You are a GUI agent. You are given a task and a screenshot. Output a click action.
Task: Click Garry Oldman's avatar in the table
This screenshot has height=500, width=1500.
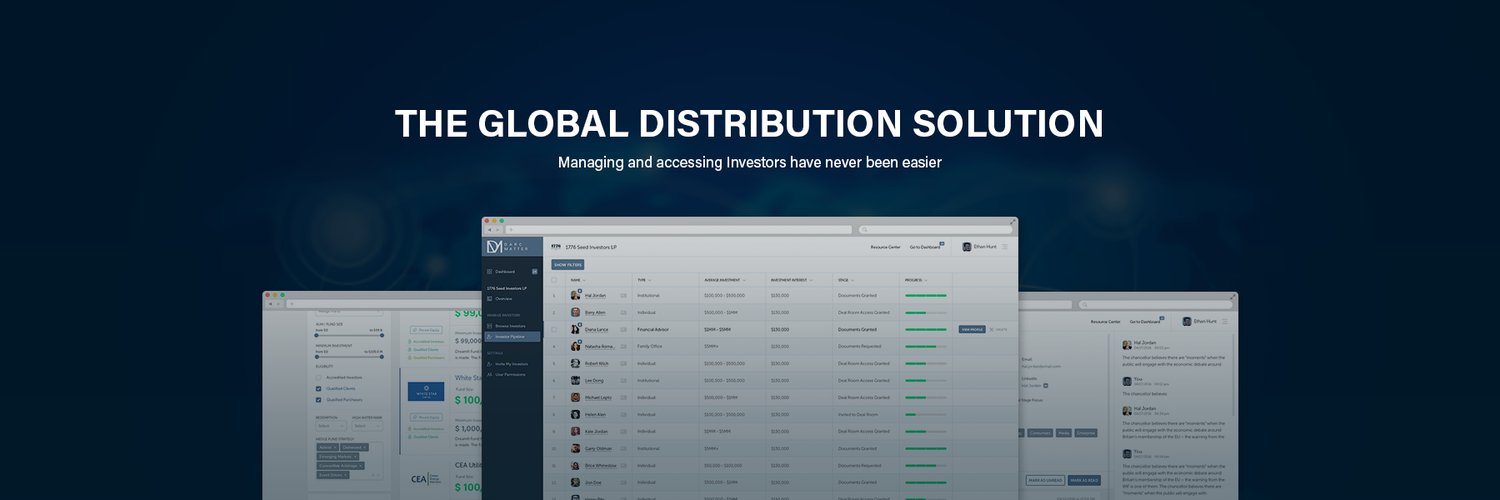tap(576, 448)
